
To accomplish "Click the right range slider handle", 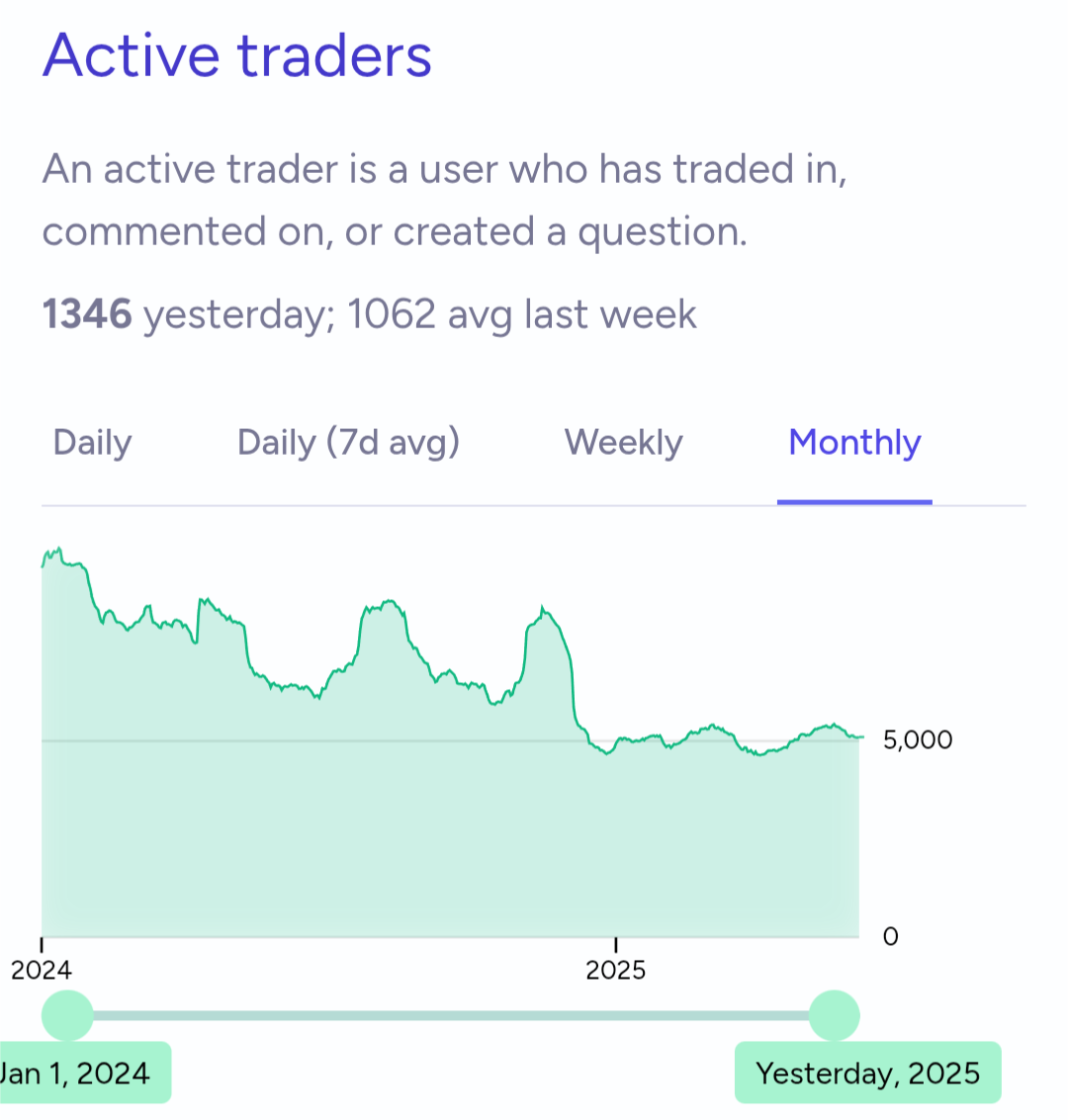I will (834, 1016).
